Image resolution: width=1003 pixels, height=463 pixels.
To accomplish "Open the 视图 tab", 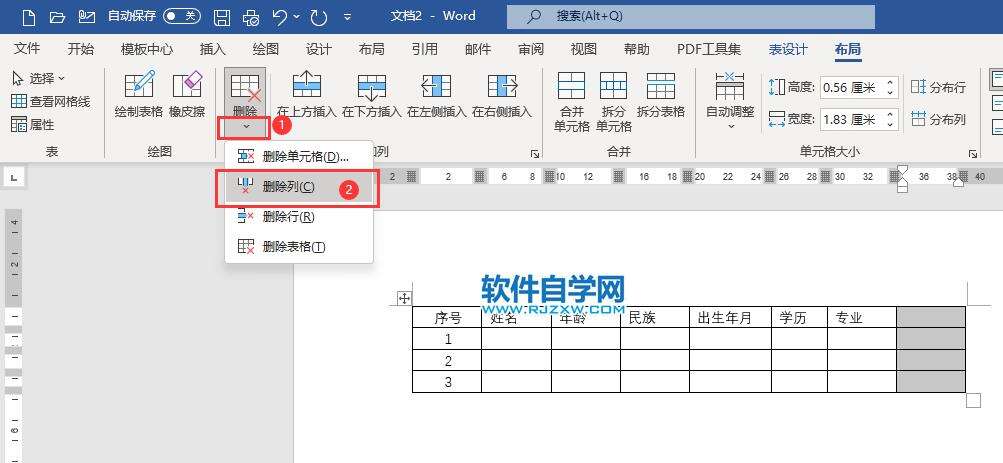I will click(583, 49).
